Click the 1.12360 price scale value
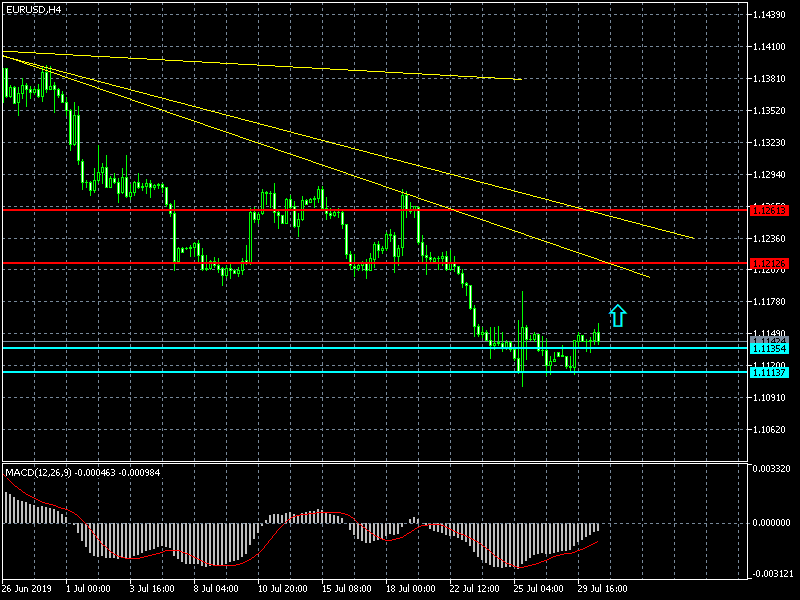The image size is (800, 600). tap(769, 238)
